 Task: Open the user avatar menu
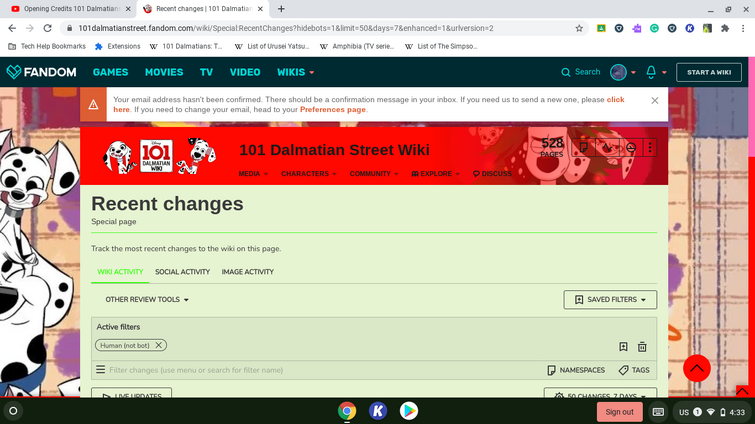[x=618, y=72]
